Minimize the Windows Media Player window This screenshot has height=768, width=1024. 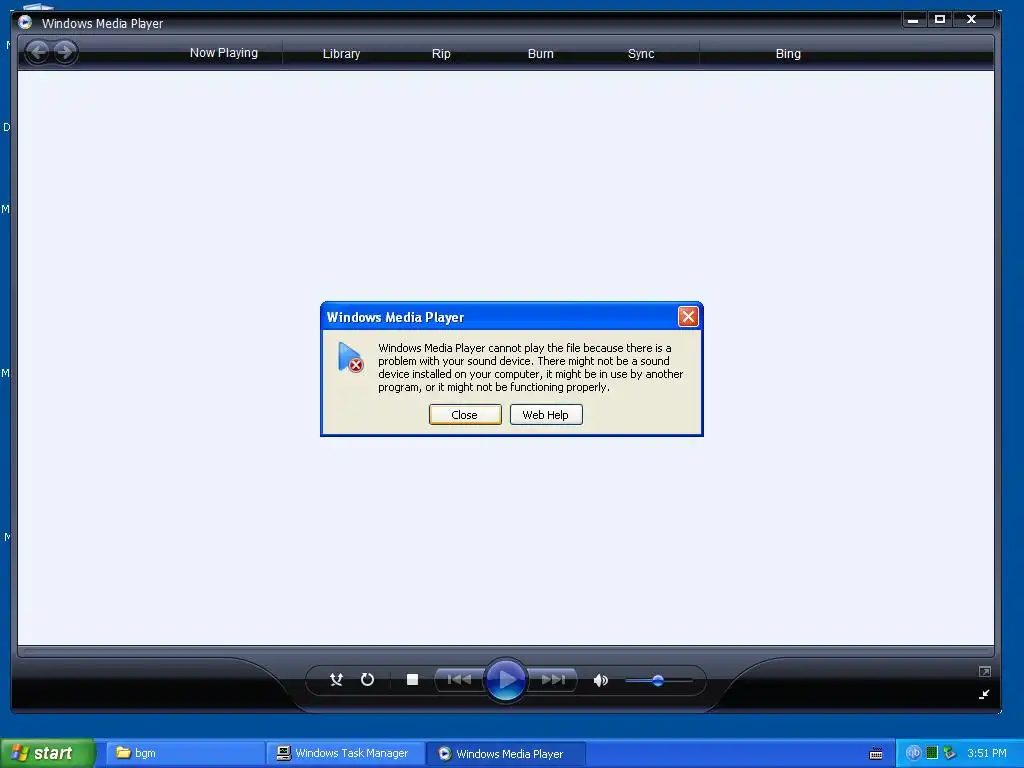[913, 20]
